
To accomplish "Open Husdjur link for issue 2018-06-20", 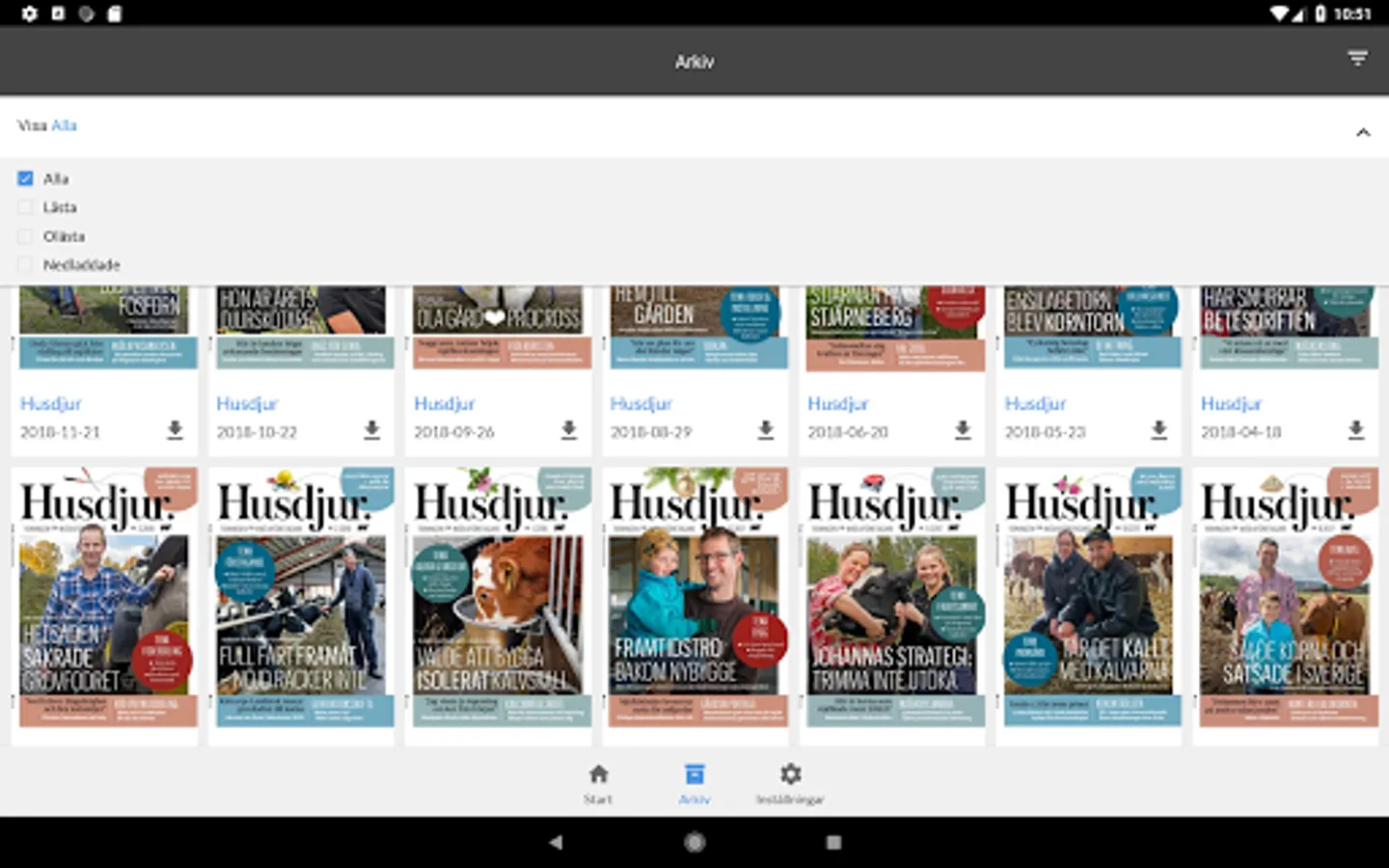I will click(x=838, y=403).
